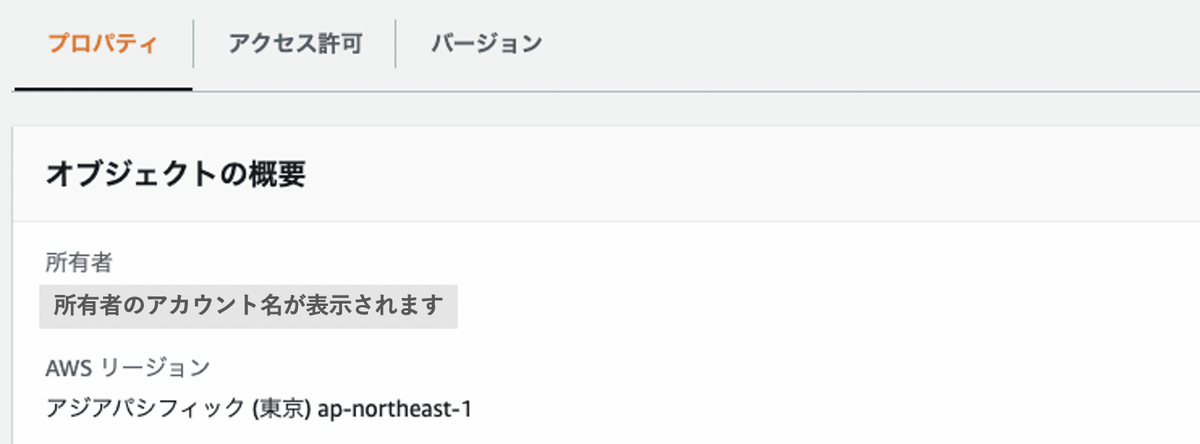Screen dimensions: 1200x444
Task: Click the AWS リージョン label
Action: (128, 367)
